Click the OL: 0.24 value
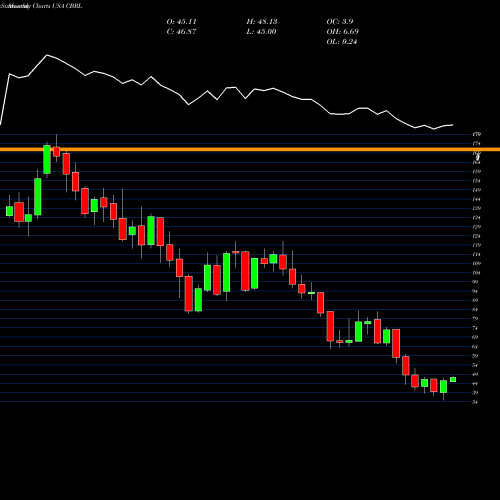The width and height of the screenshot is (500, 500). [x=342, y=42]
